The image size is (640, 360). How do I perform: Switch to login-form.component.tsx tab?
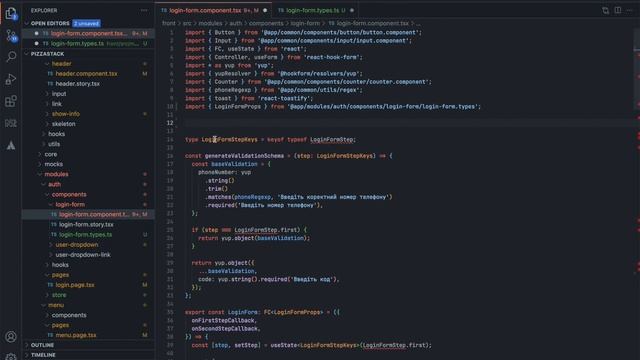(x=213, y=10)
